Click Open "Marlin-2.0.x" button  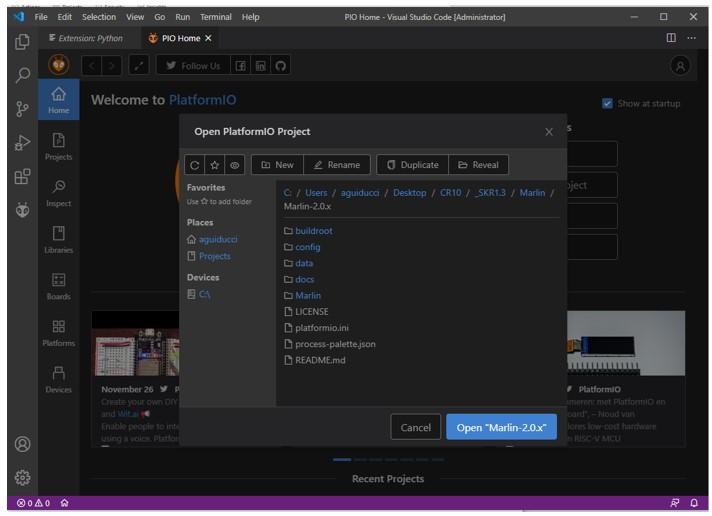pos(501,427)
